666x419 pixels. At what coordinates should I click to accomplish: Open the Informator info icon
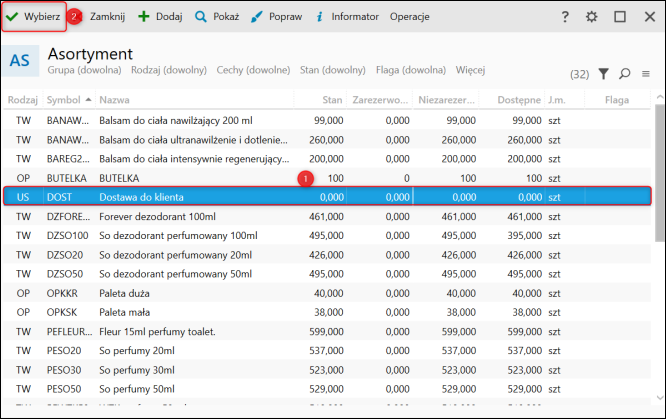[x=319, y=17]
